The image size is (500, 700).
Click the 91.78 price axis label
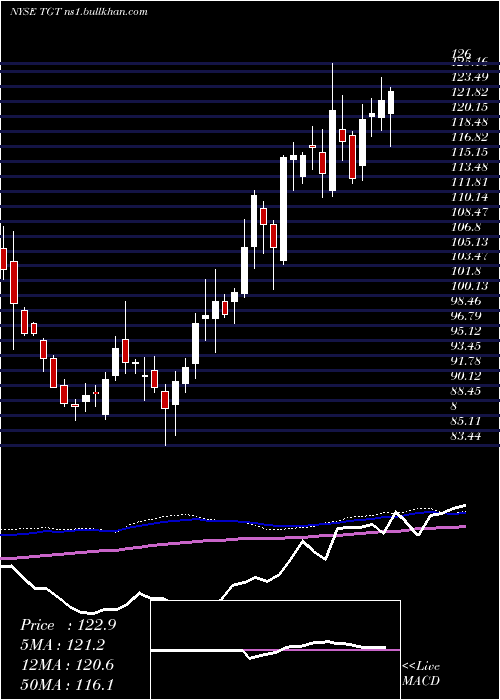click(x=467, y=361)
